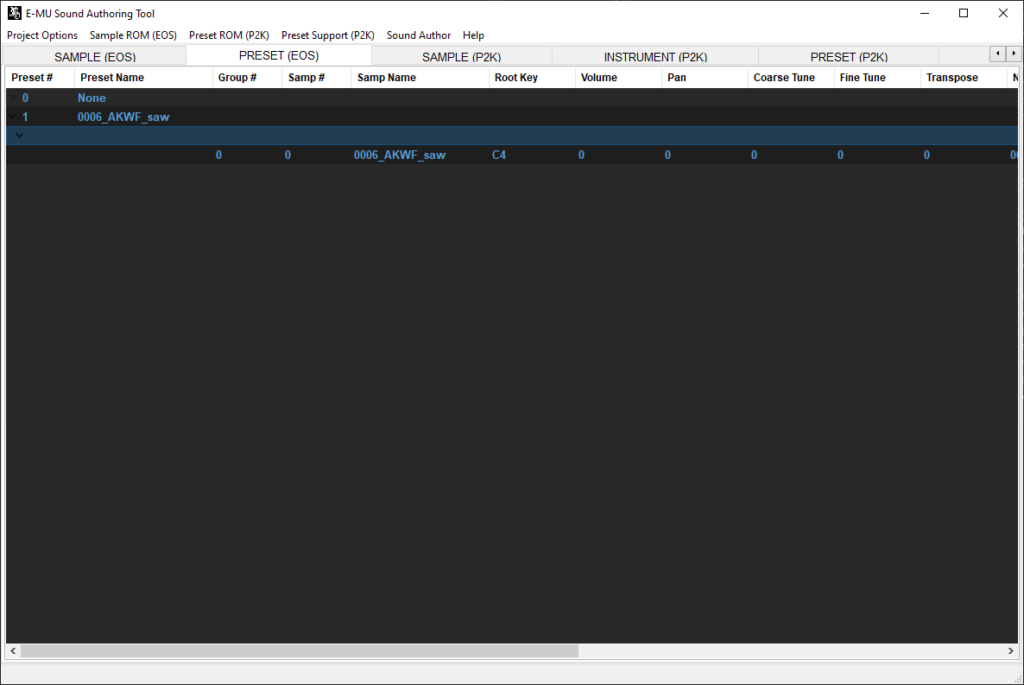Viewport: 1024px width, 685px height.
Task: Select the preset named 'None'
Action: pyautogui.click(x=91, y=98)
